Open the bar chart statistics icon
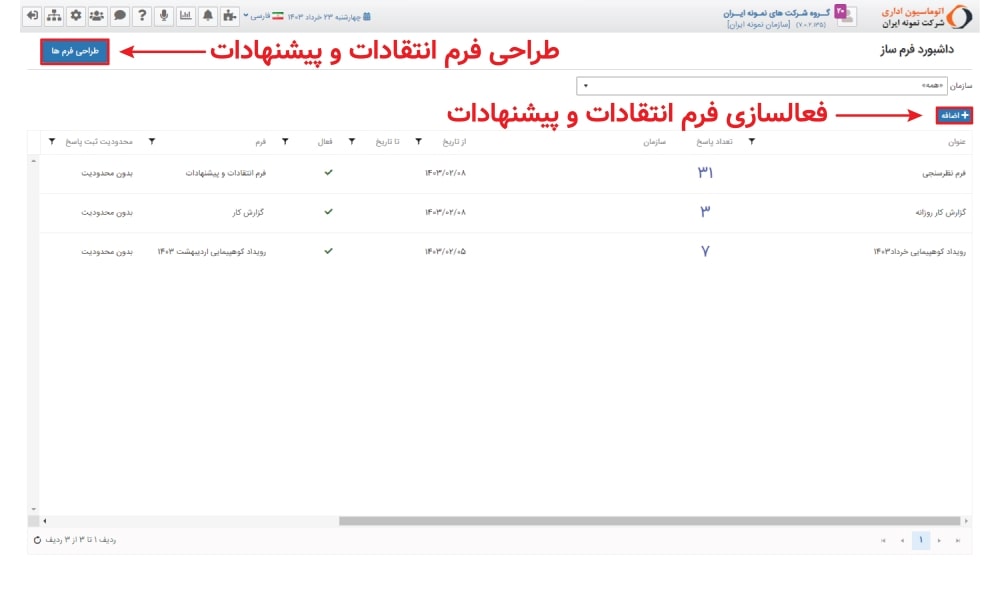This screenshot has height=600, width=1000. [186, 15]
